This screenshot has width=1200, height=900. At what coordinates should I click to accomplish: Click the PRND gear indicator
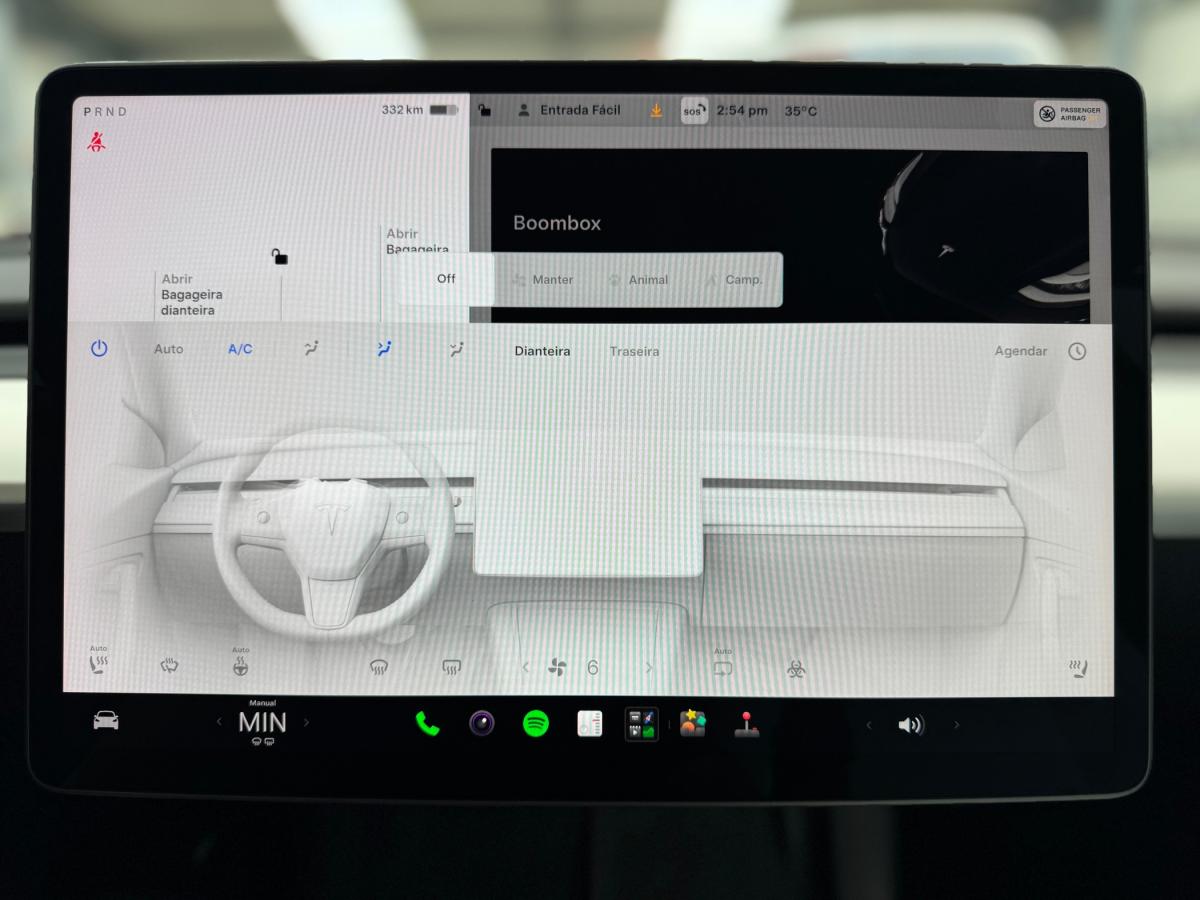106,112
